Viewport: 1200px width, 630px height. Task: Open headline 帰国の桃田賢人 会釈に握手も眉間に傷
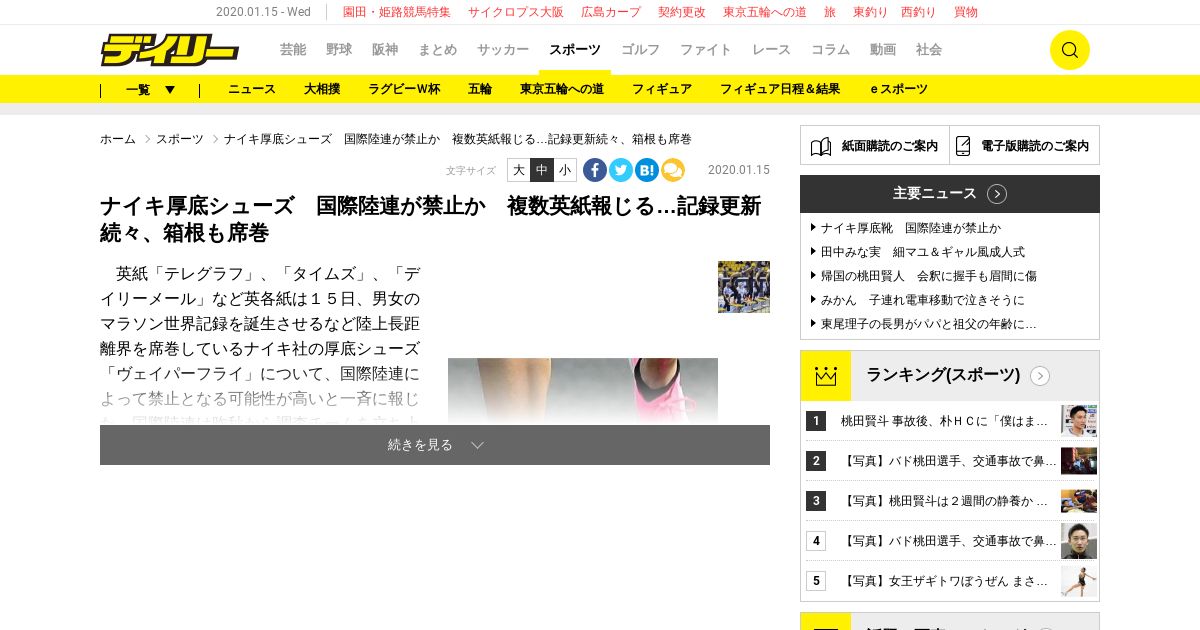[x=928, y=276]
